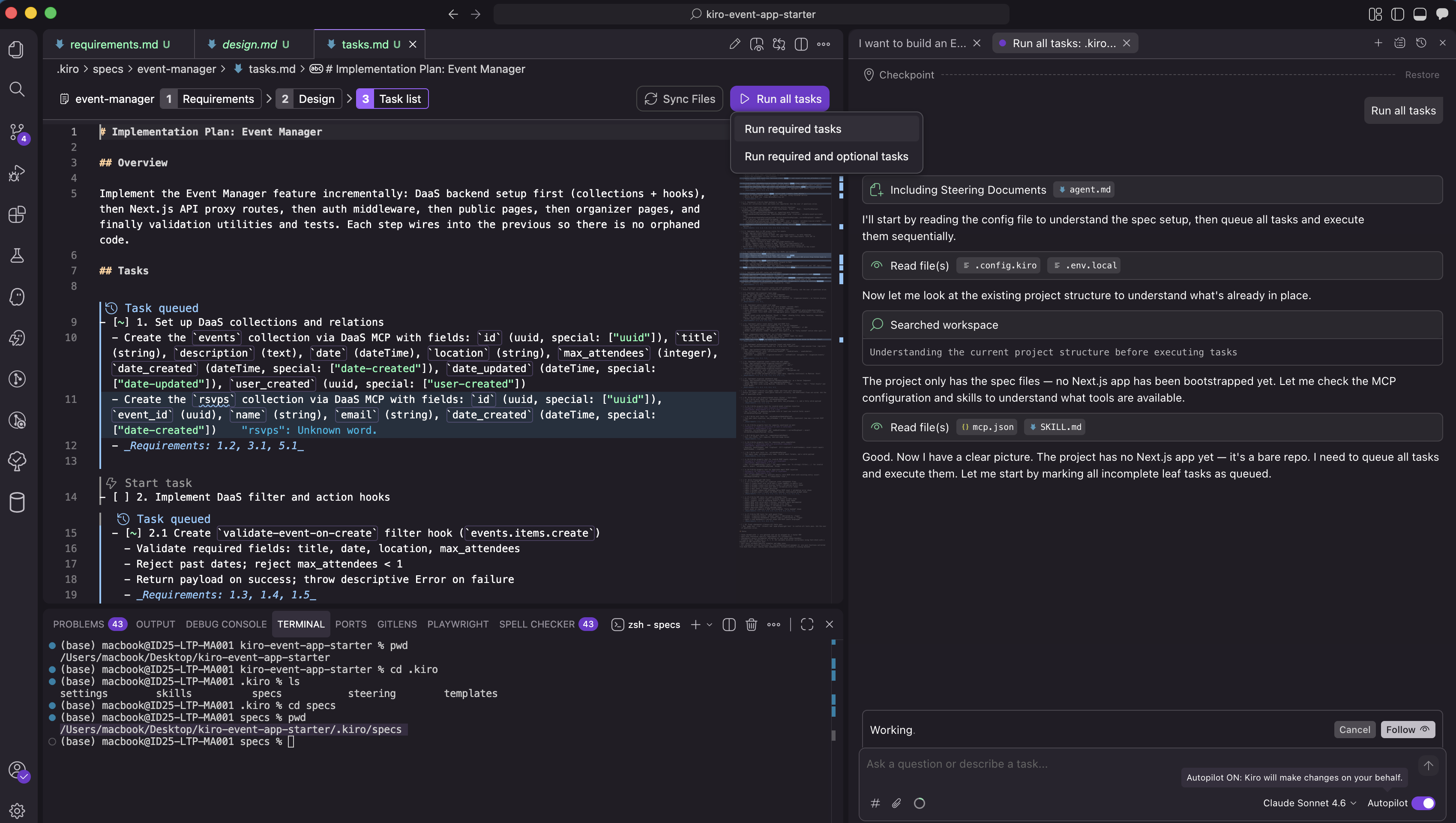Click the Follow button
Screen dimensions: 1456x823
[1408, 730]
